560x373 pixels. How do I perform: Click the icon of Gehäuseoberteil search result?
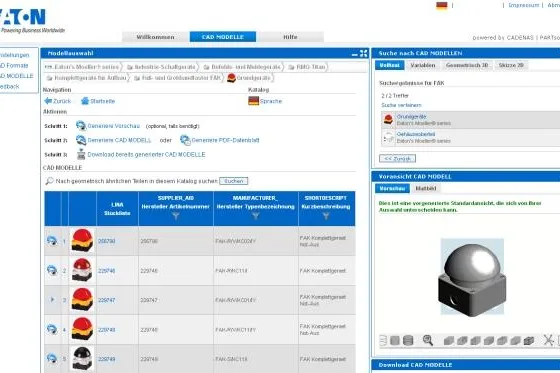[x=388, y=137]
